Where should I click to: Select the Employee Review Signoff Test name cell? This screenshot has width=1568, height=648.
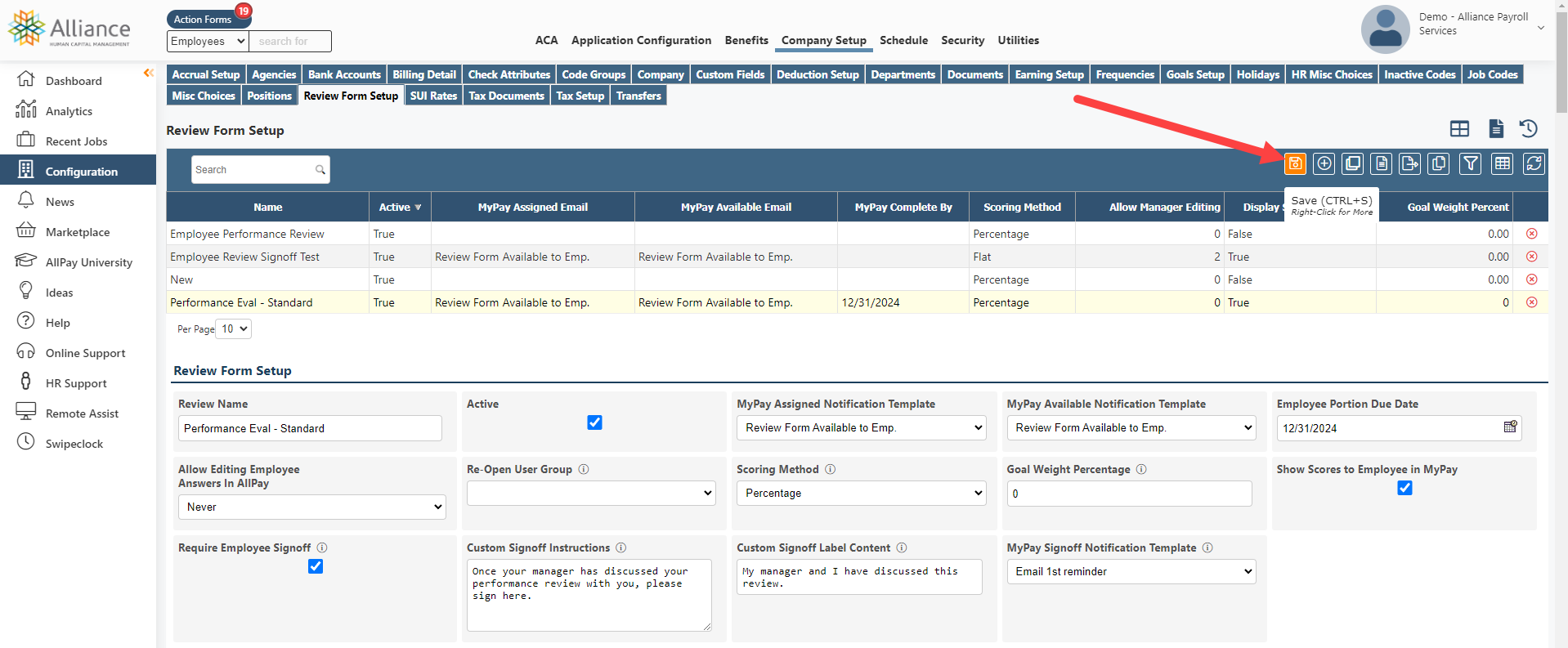pyautogui.click(x=268, y=257)
